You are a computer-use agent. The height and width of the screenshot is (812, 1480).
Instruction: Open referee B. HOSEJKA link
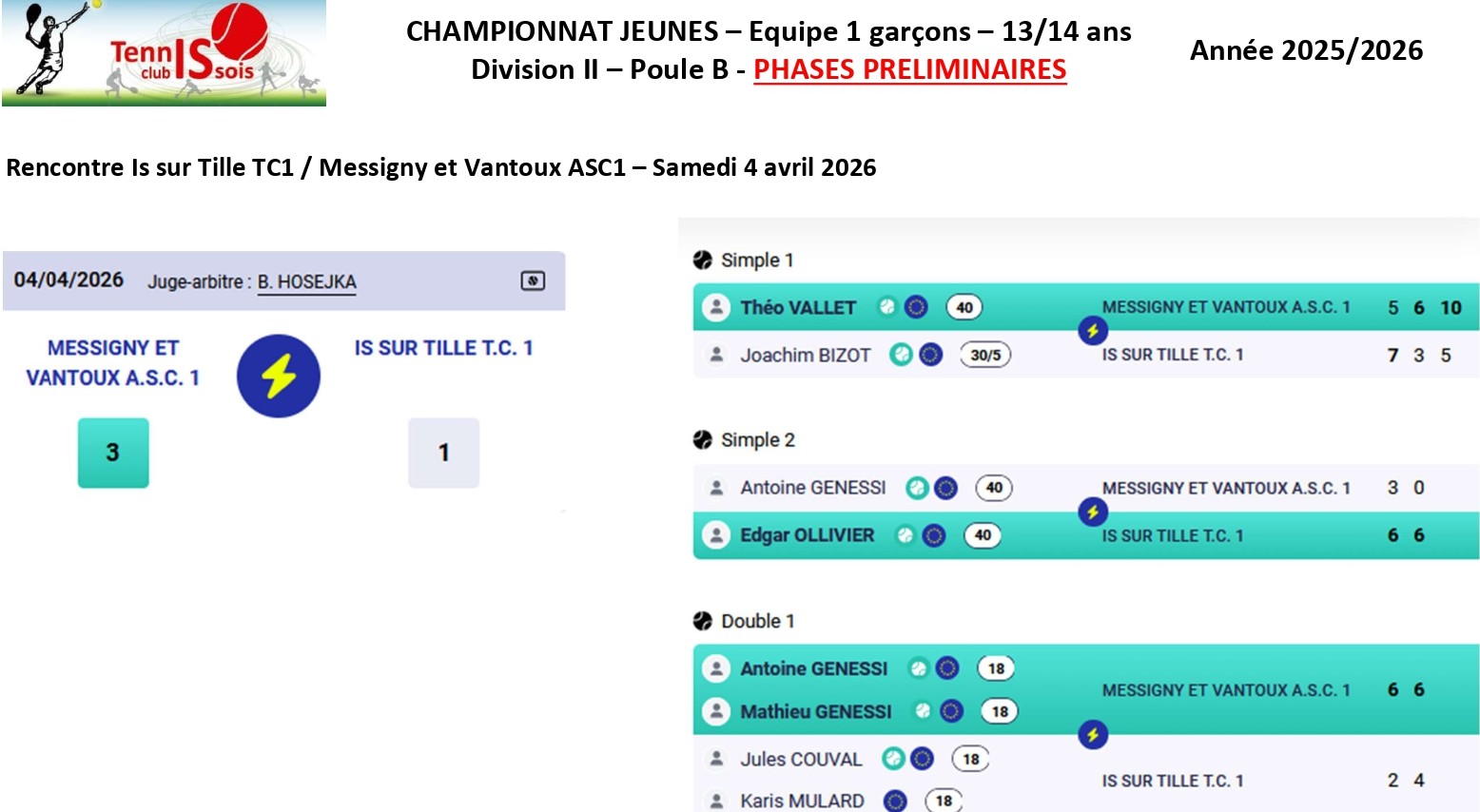coord(306,282)
